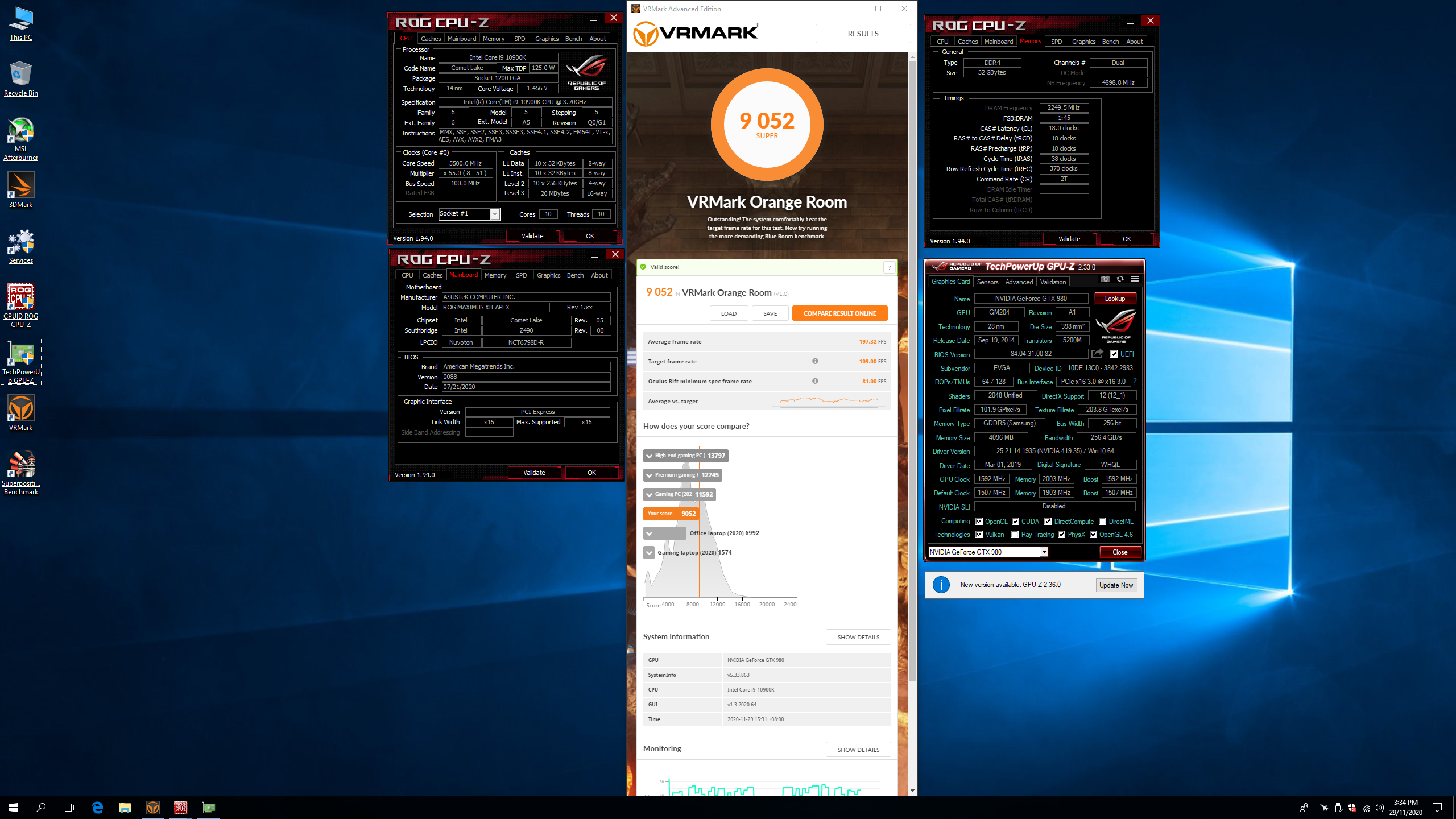Click Bus Interface question mark in GPU-Z
Viewport: 1456px width, 819px height.
click(1135, 382)
